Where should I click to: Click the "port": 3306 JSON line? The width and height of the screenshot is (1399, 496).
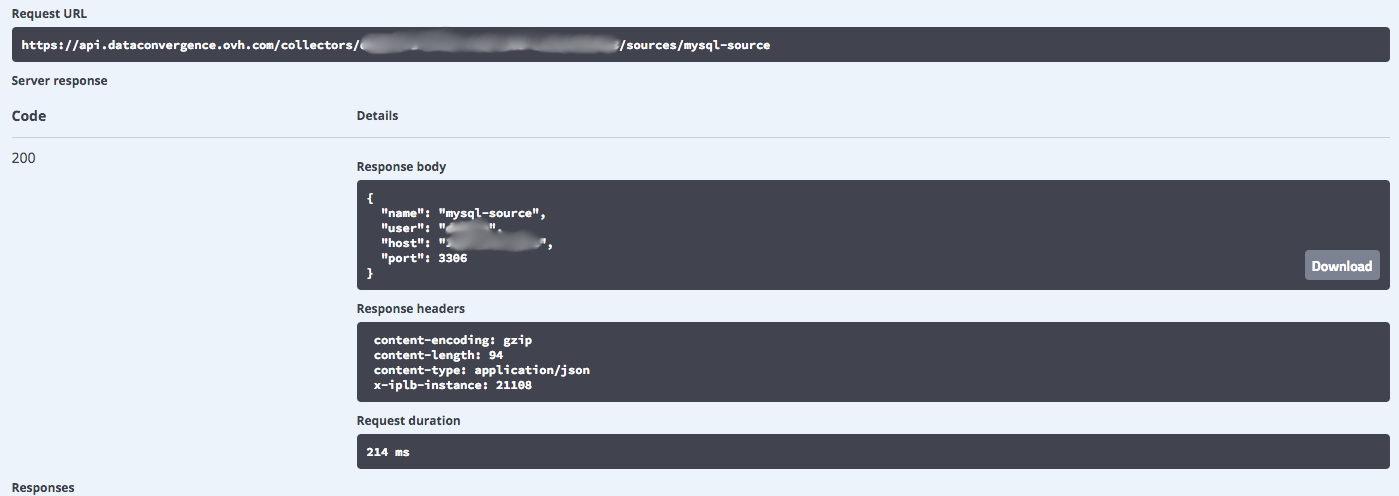[x=424, y=258]
